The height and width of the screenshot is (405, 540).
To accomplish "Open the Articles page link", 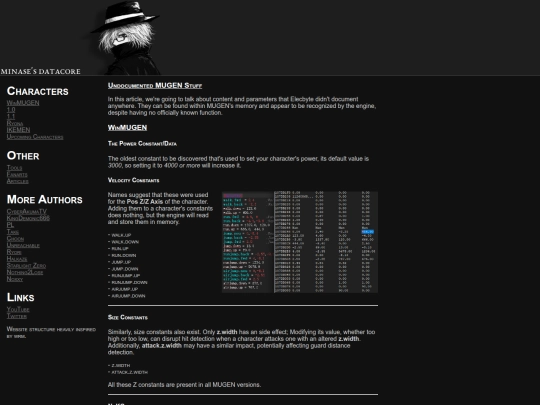I will pos(18,181).
